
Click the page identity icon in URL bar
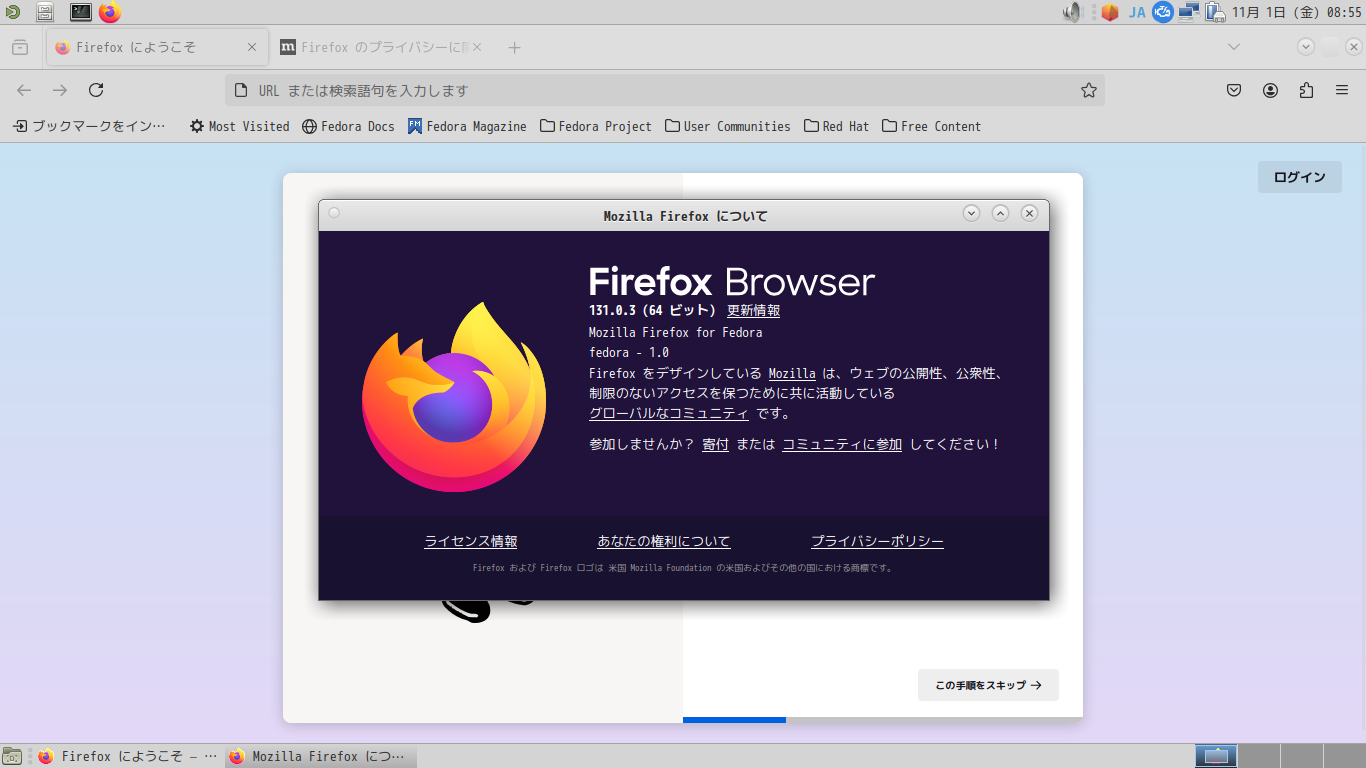[x=240, y=90]
